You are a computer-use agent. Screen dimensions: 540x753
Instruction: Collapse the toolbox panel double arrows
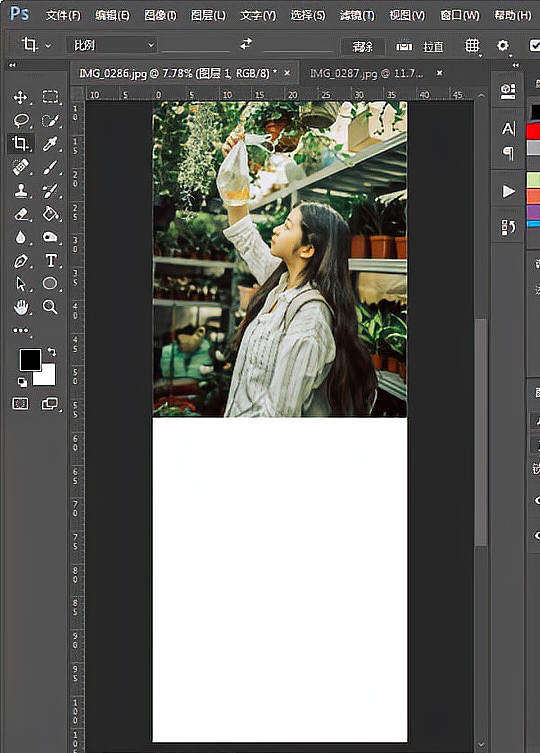click(12, 65)
